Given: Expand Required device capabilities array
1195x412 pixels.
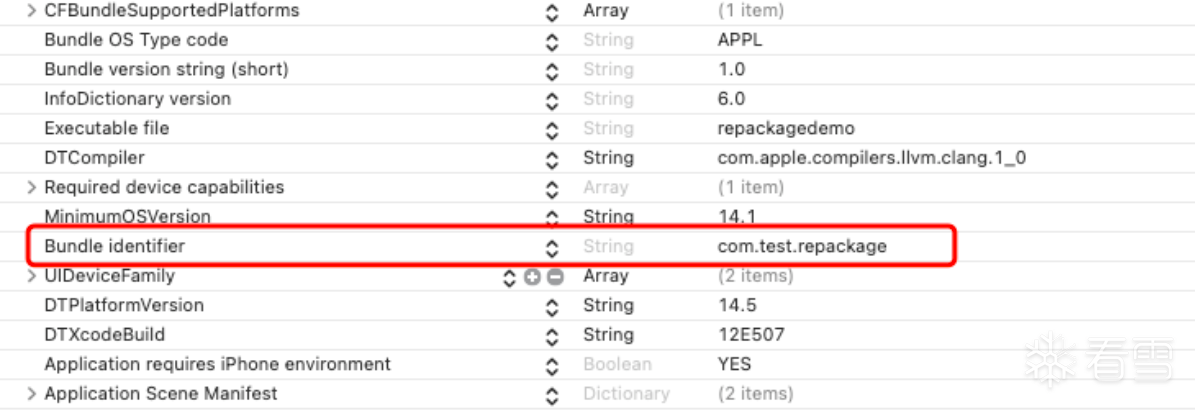Looking at the screenshot, I should point(31,187).
